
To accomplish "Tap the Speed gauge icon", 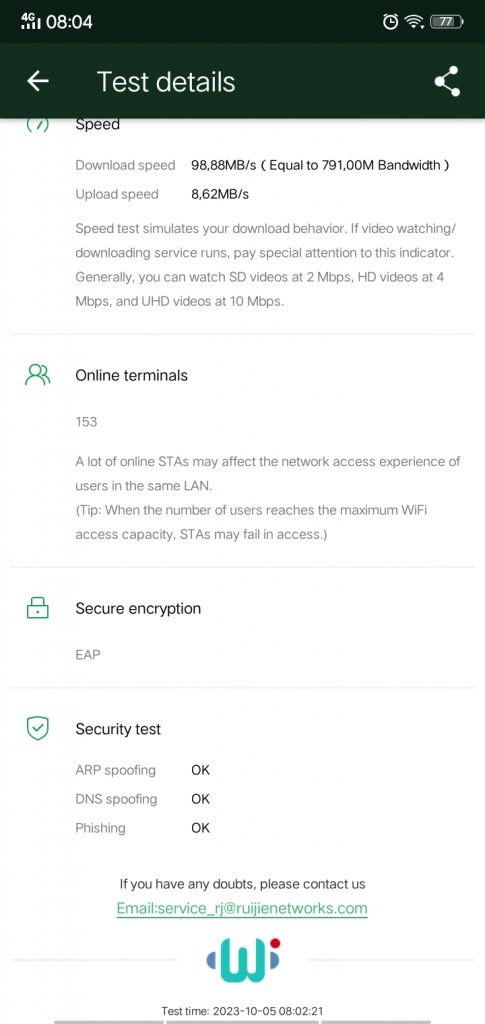I will 37,124.
